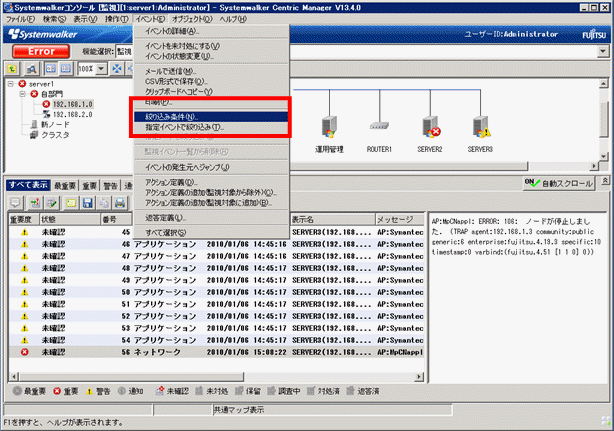Select 192.168.2.0 in the tree

tap(72, 114)
